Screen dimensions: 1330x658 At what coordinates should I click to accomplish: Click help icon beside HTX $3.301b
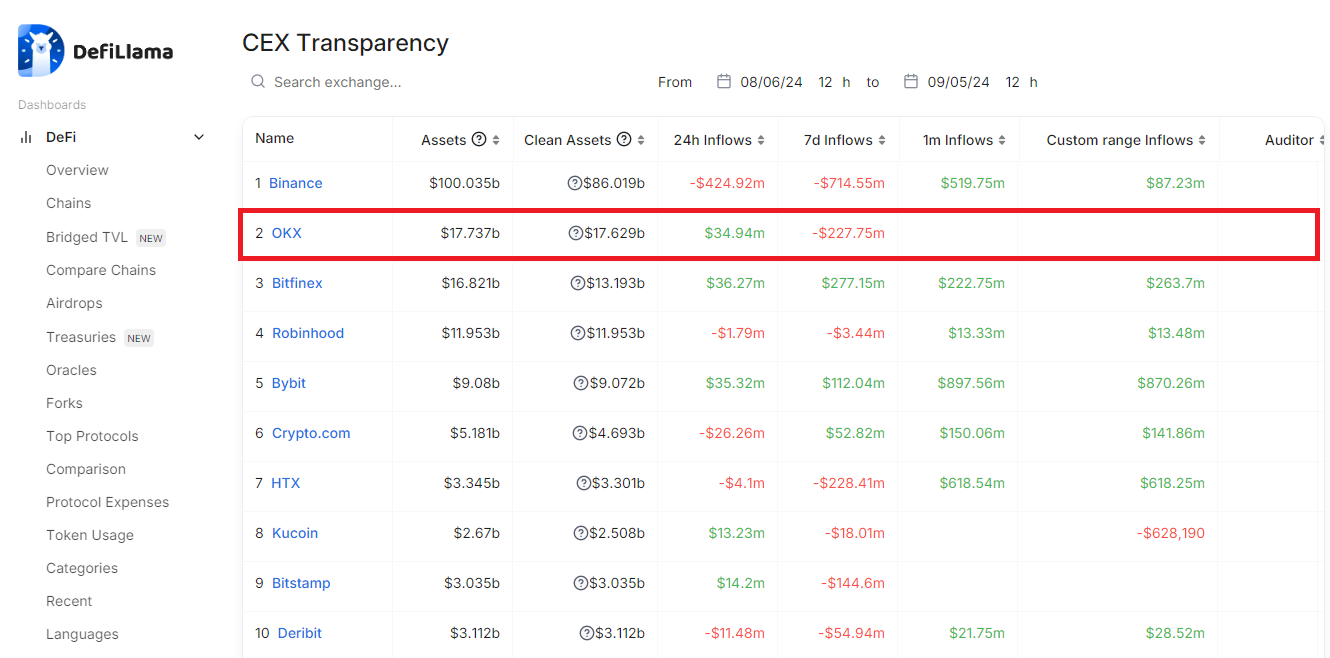click(584, 483)
